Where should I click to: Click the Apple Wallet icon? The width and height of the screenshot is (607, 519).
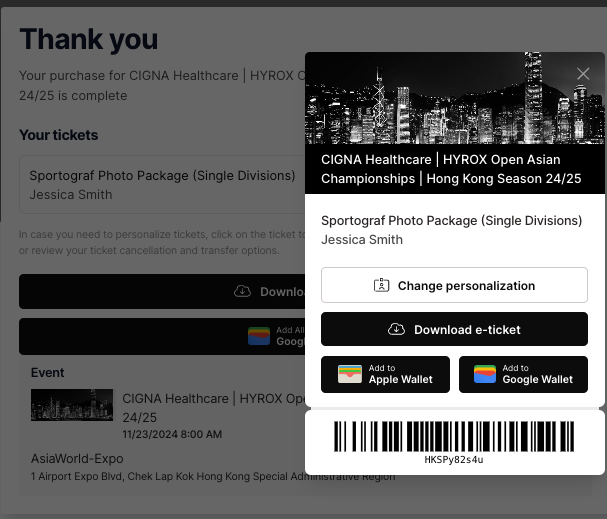(350, 374)
